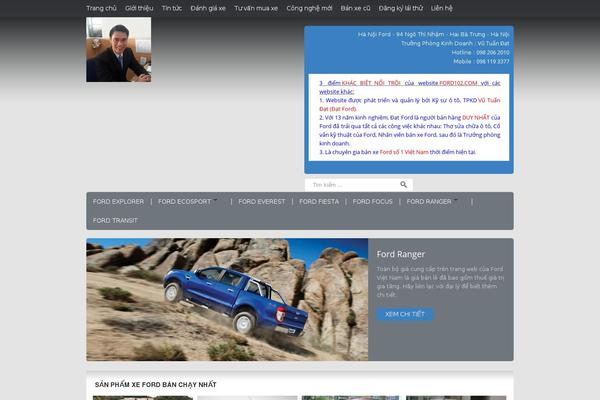The width and height of the screenshot is (600, 400).
Task: Click the Hotline number 098 206 2010
Action: 492,52
